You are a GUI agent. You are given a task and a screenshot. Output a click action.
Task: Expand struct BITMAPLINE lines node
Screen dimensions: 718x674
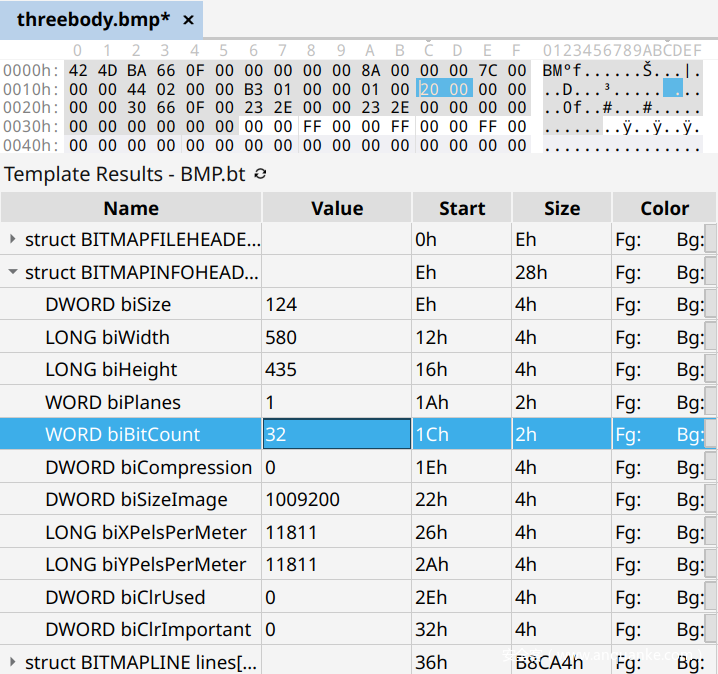click(x=12, y=662)
